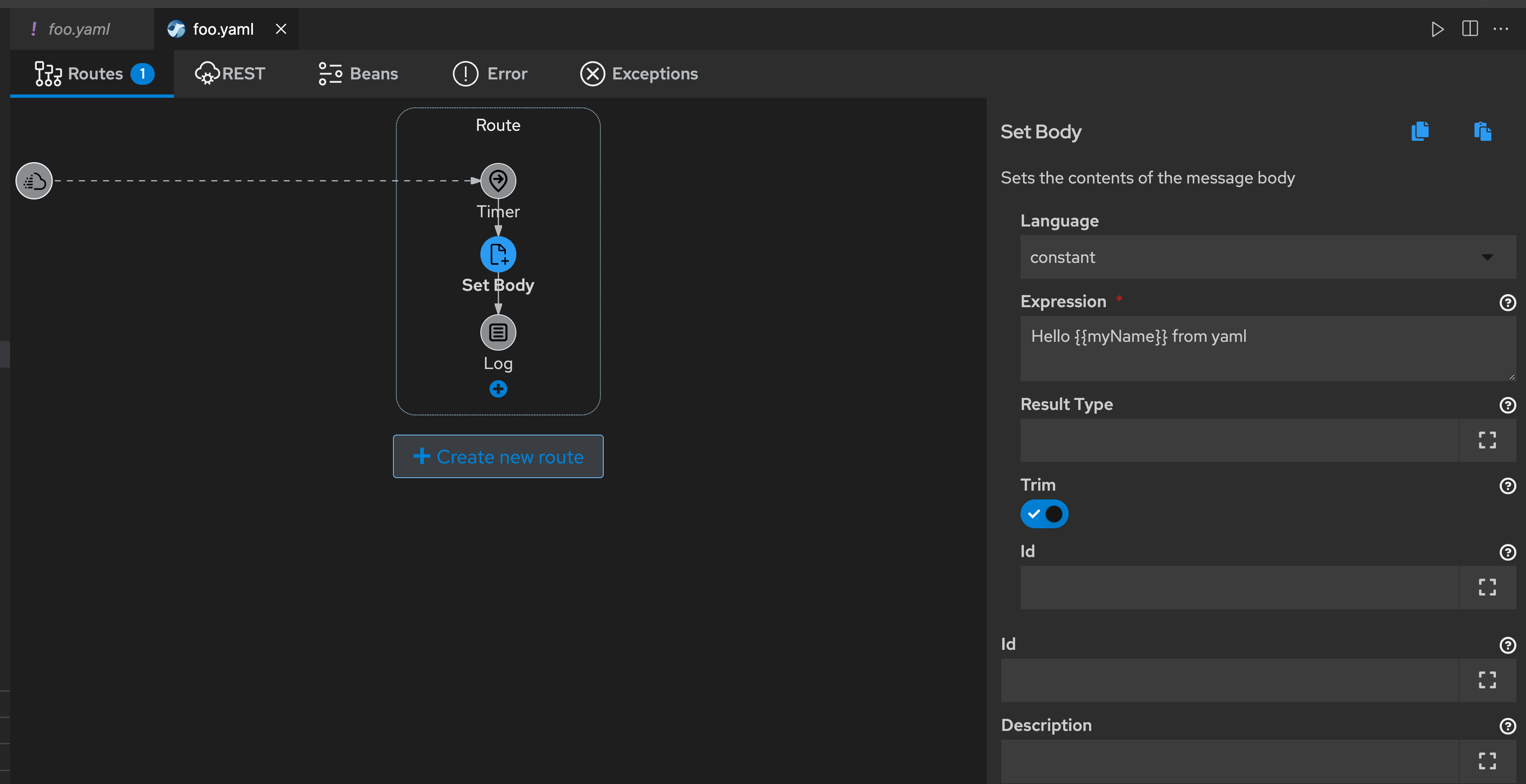
Task: Open help for the Expression field
Action: pos(1508,303)
